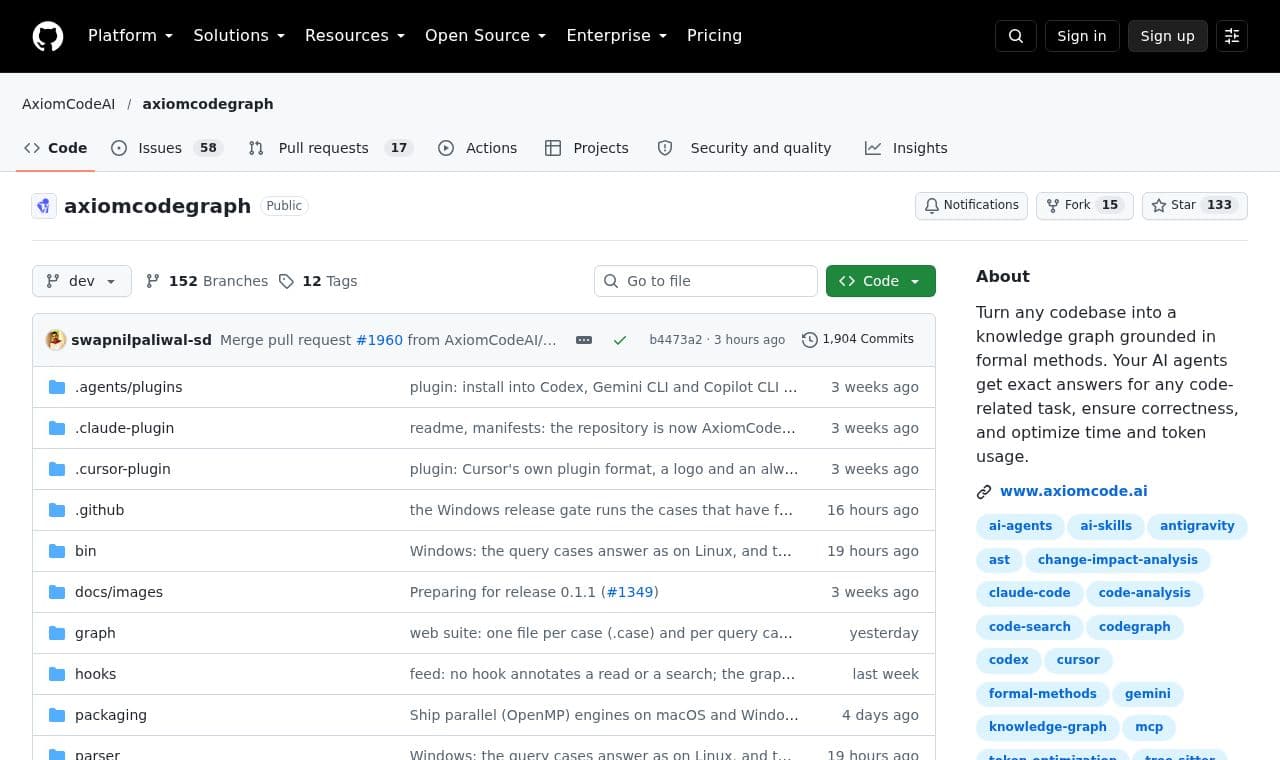Click the green check status icon
This screenshot has width=1280, height=760.
point(620,340)
